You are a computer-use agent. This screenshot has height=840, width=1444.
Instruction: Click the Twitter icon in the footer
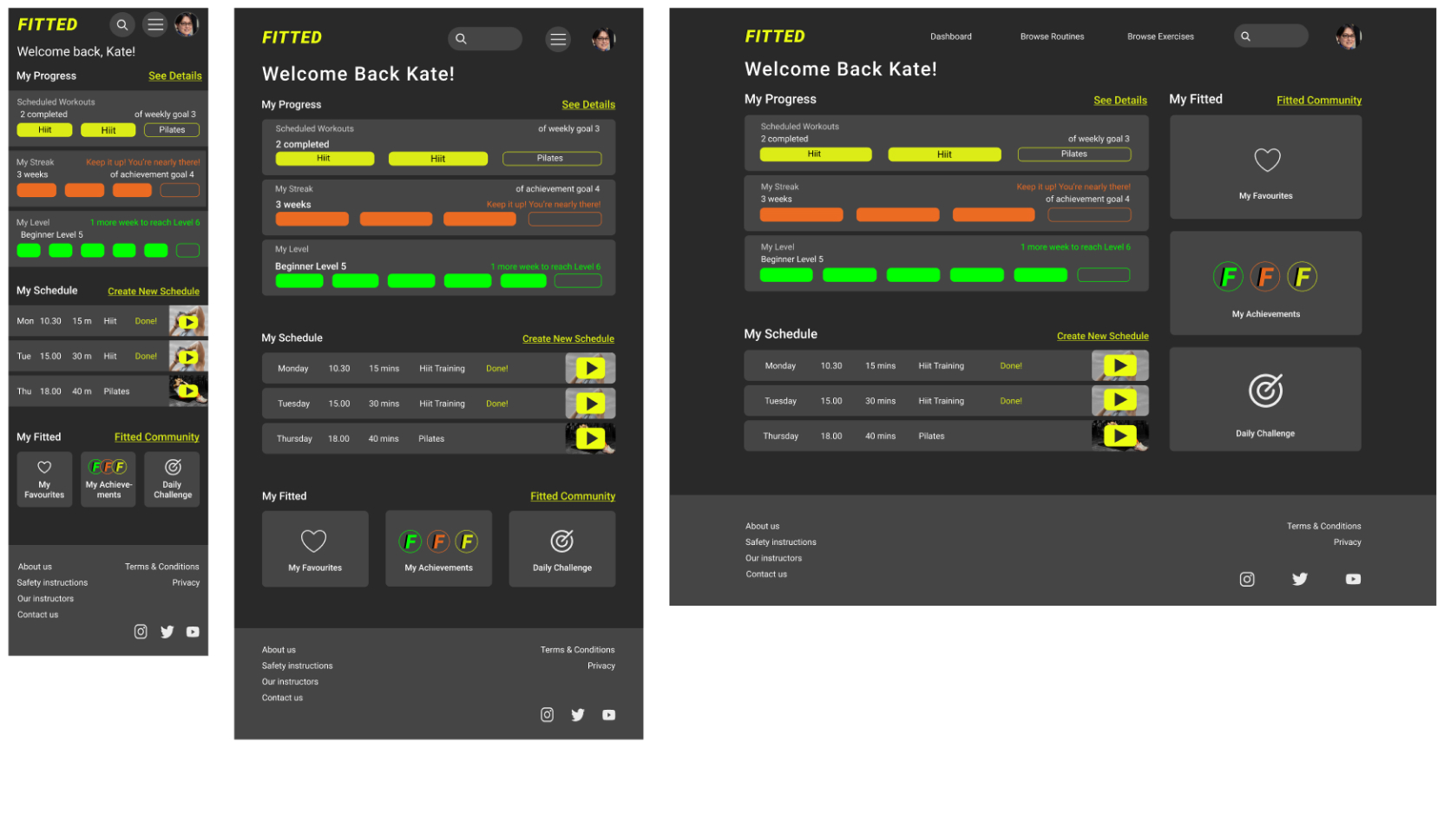pos(1300,579)
